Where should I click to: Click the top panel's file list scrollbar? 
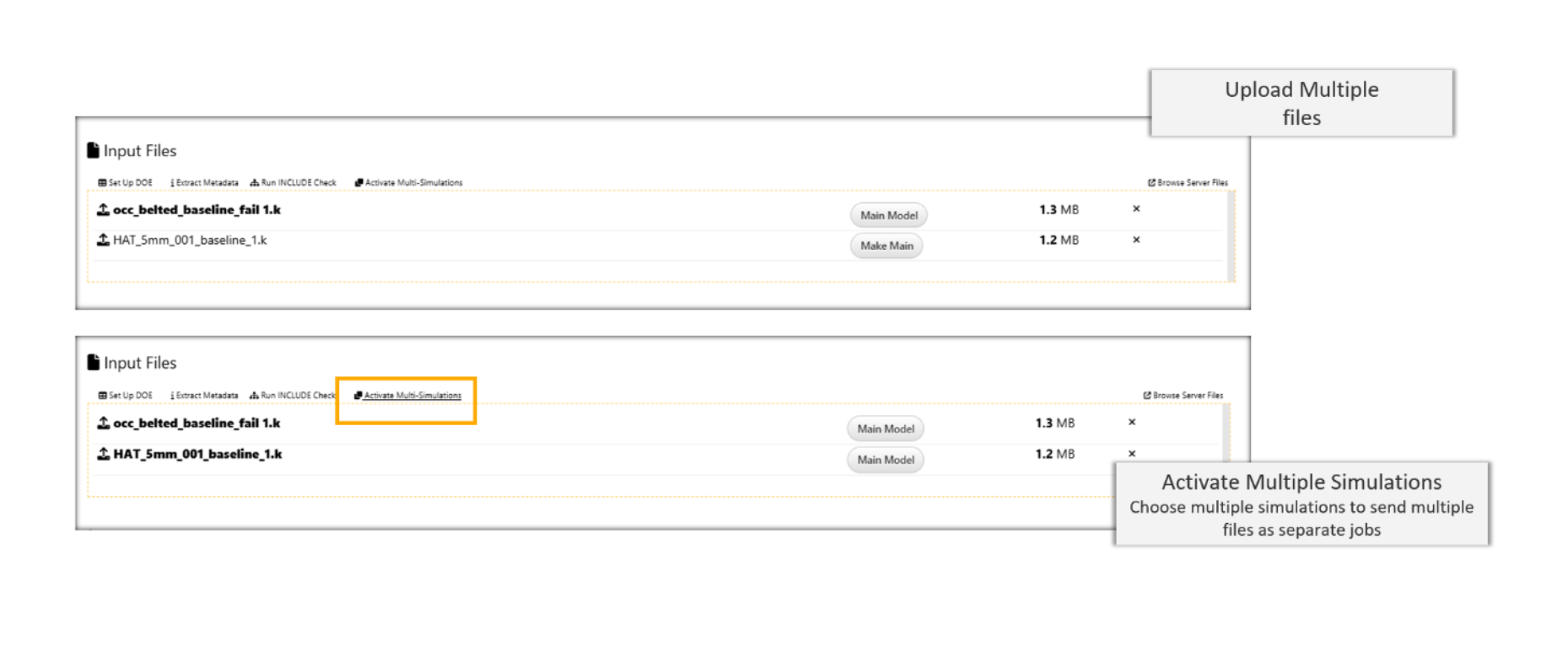1232,236
